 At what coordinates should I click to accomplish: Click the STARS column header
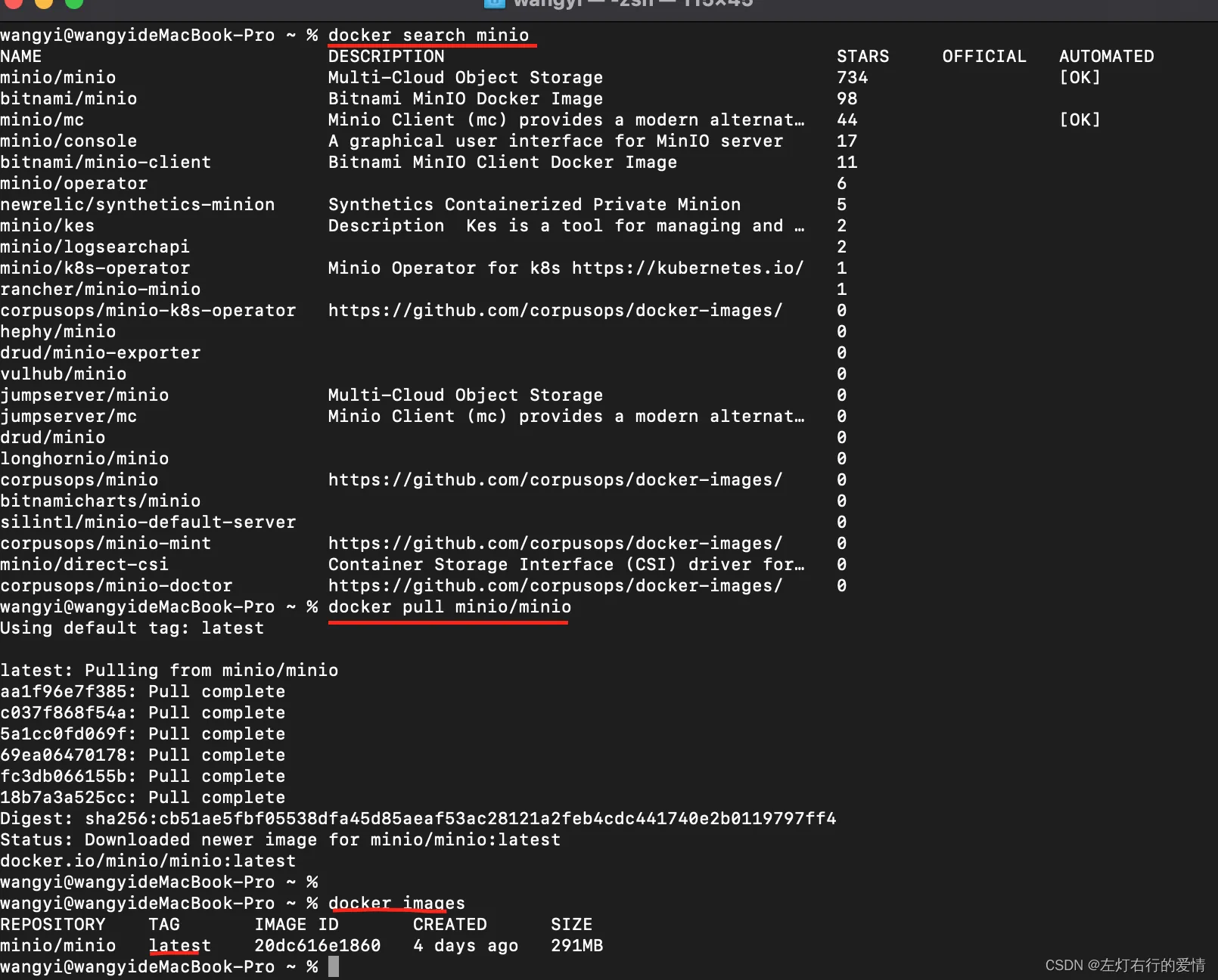coord(862,56)
